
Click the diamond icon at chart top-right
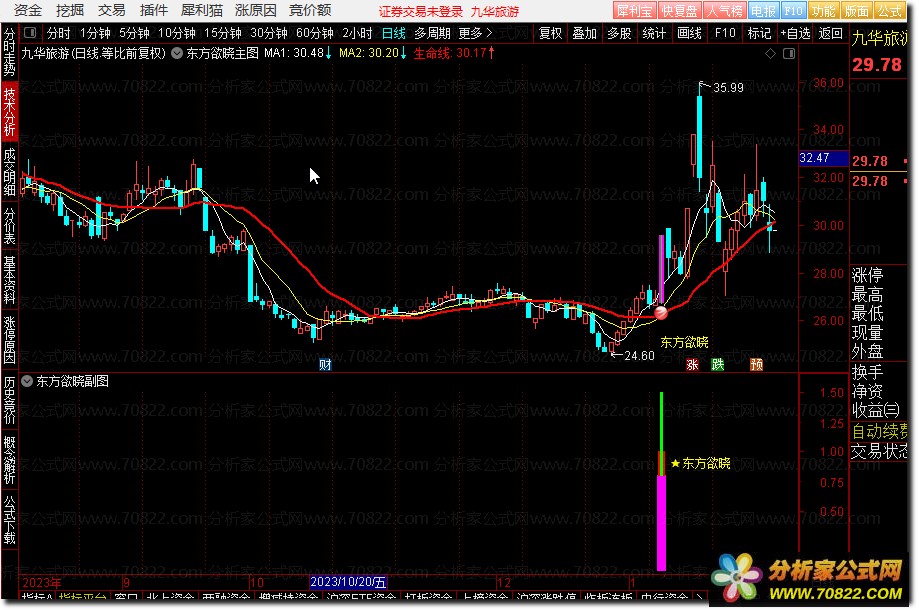pos(771,53)
